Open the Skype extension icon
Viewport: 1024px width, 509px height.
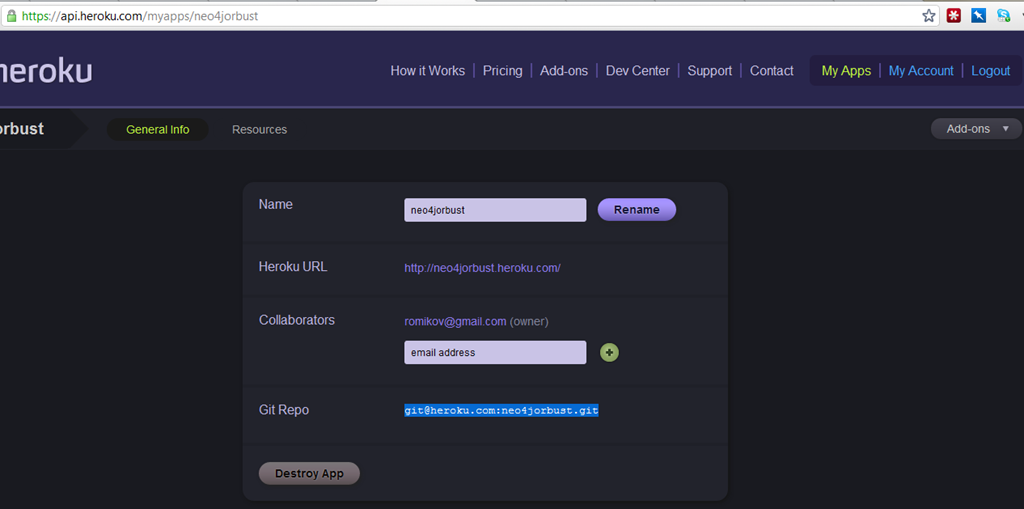1003,16
